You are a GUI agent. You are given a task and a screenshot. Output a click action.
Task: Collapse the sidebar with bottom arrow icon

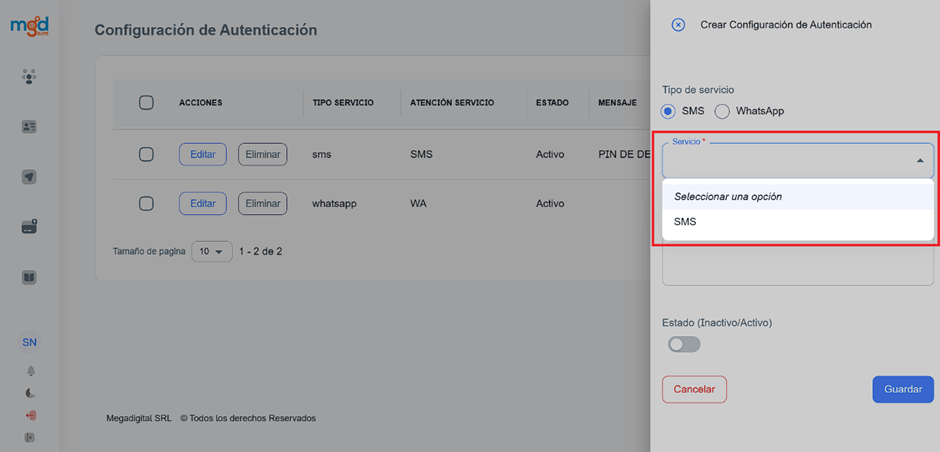(x=30, y=437)
